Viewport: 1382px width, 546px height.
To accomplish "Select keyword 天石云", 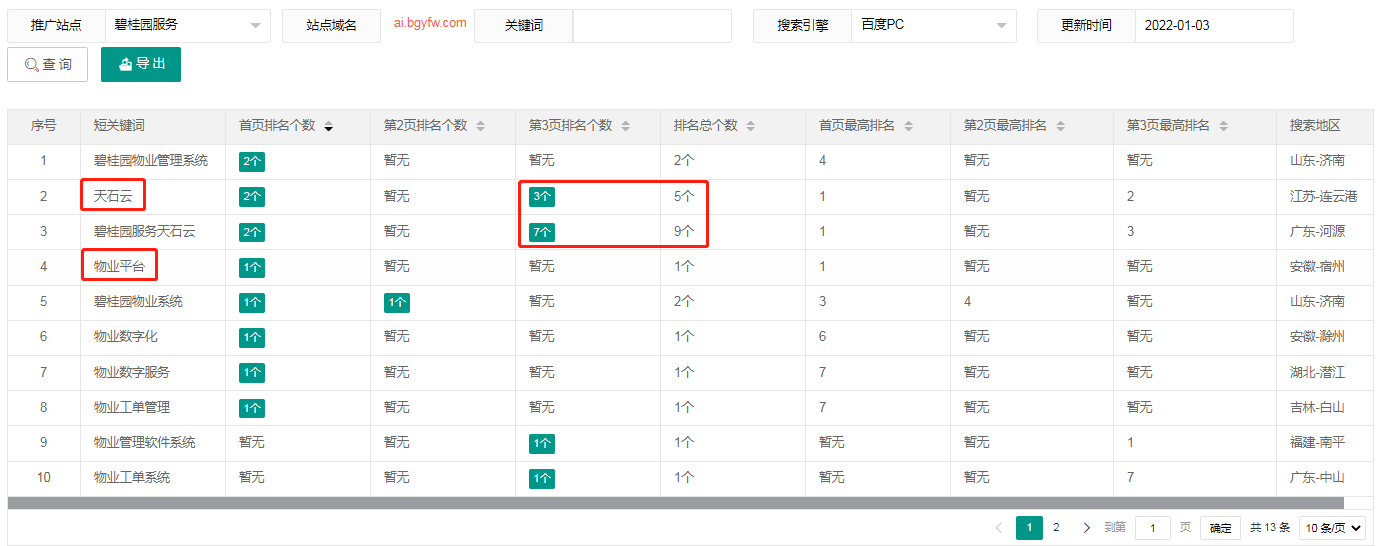I will (x=113, y=196).
